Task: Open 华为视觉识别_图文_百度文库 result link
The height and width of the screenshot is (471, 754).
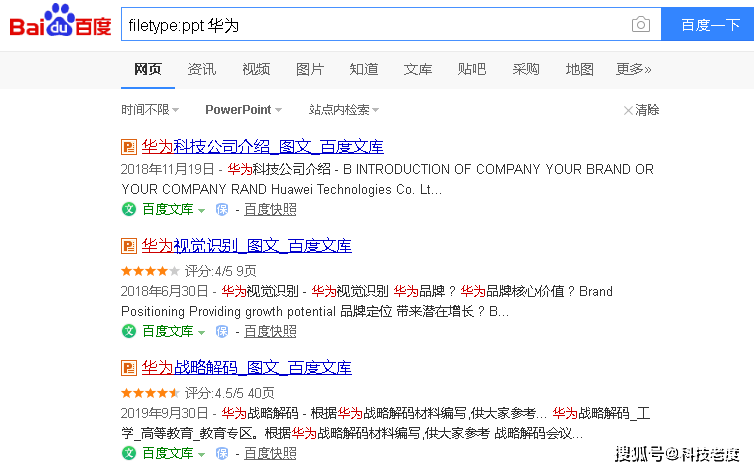Action: (247, 246)
